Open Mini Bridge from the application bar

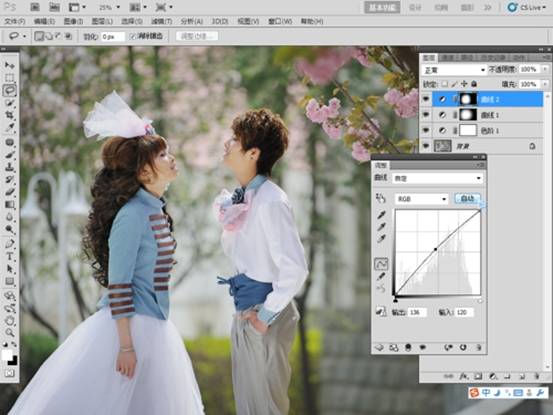[x=54, y=7]
